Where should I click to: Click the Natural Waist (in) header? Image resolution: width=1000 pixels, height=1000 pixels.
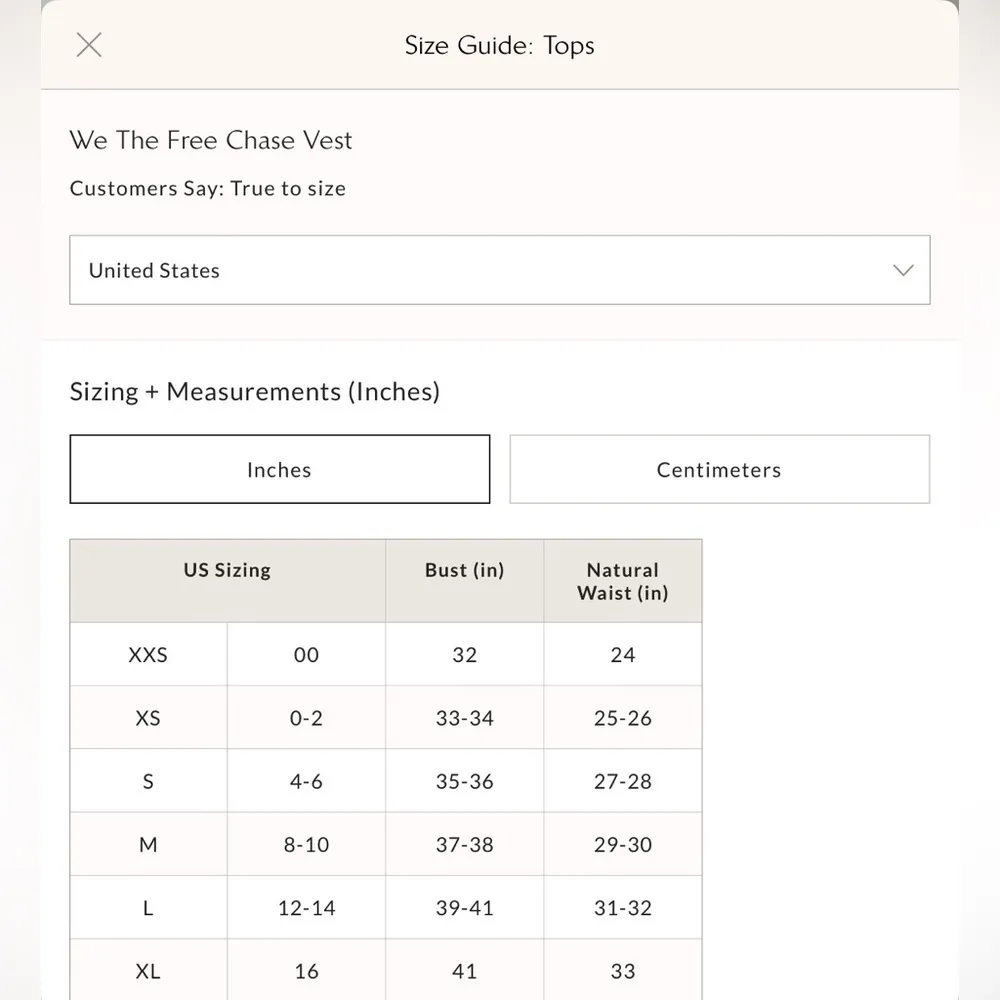[x=622, y=581]
